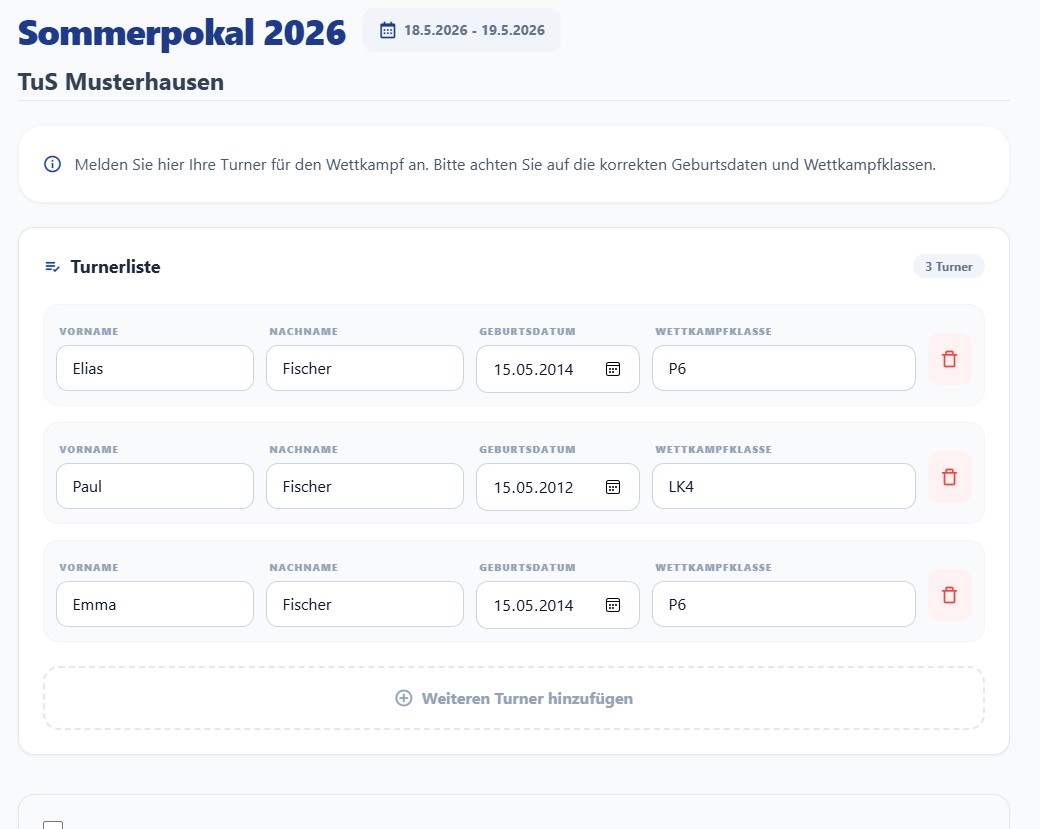Edit the Wettkampfklasse field showing LK4
The width and height of the screenshot is (1040, 829).
pos(783,486)
